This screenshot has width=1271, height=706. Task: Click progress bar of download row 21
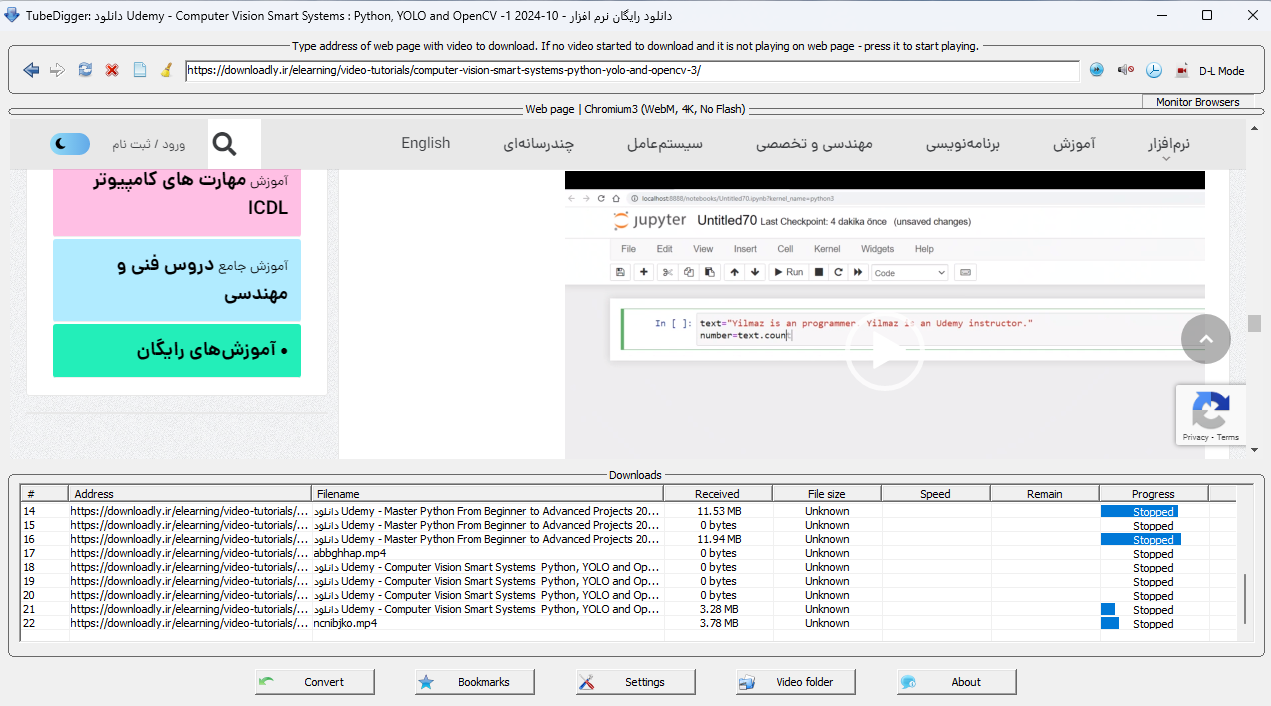[x=1108, y=609]
